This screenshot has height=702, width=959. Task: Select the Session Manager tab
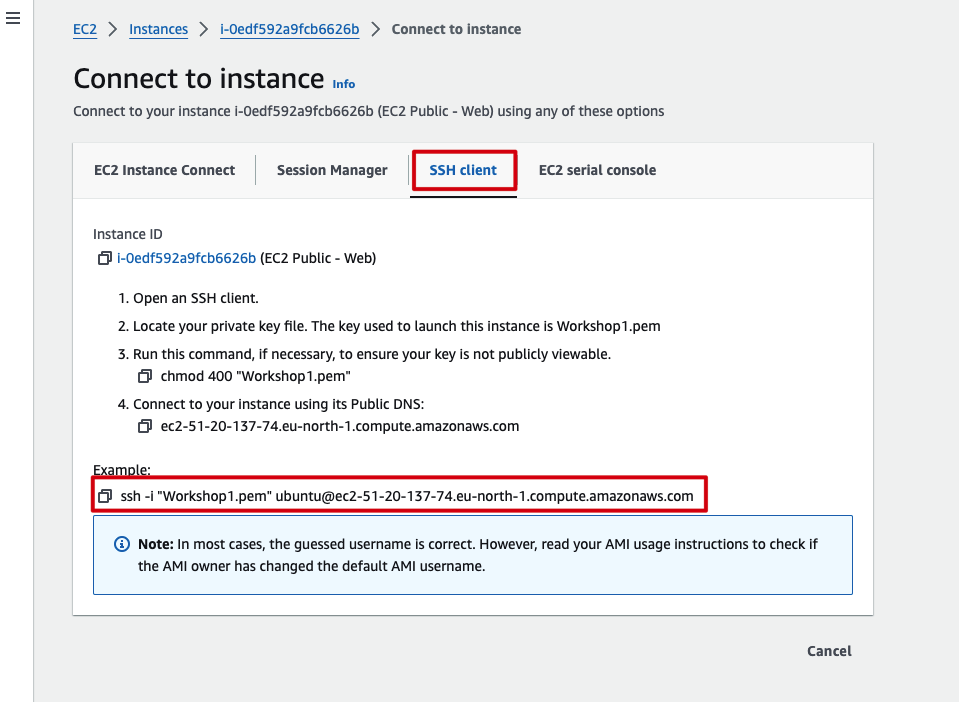coord(332,170)
